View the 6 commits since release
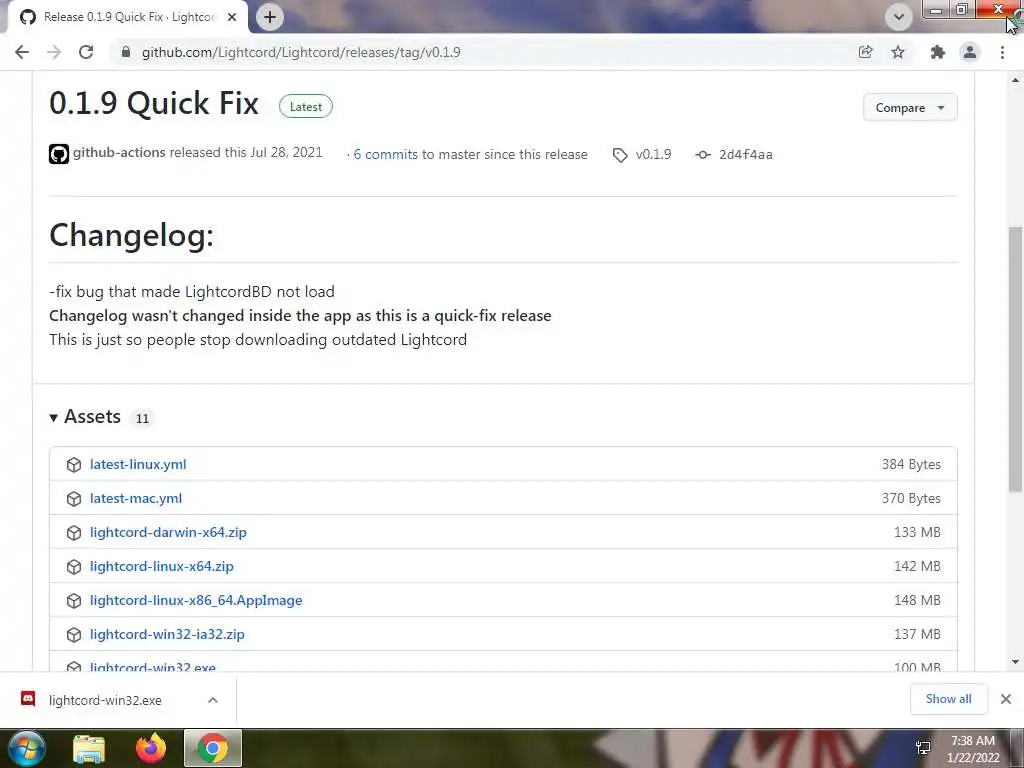The width and height of the screenshot is (1024, 768). [385, 155]
